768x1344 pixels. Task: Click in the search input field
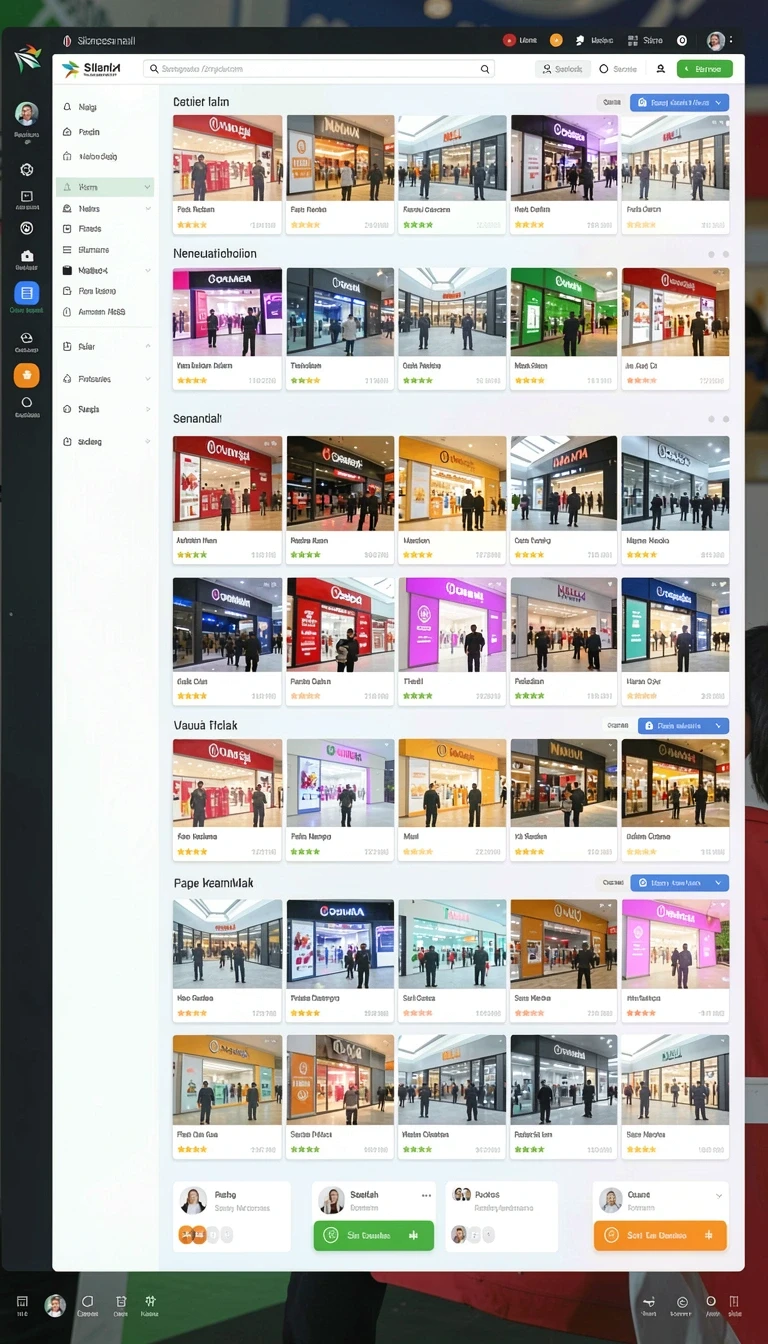point(319,69)
